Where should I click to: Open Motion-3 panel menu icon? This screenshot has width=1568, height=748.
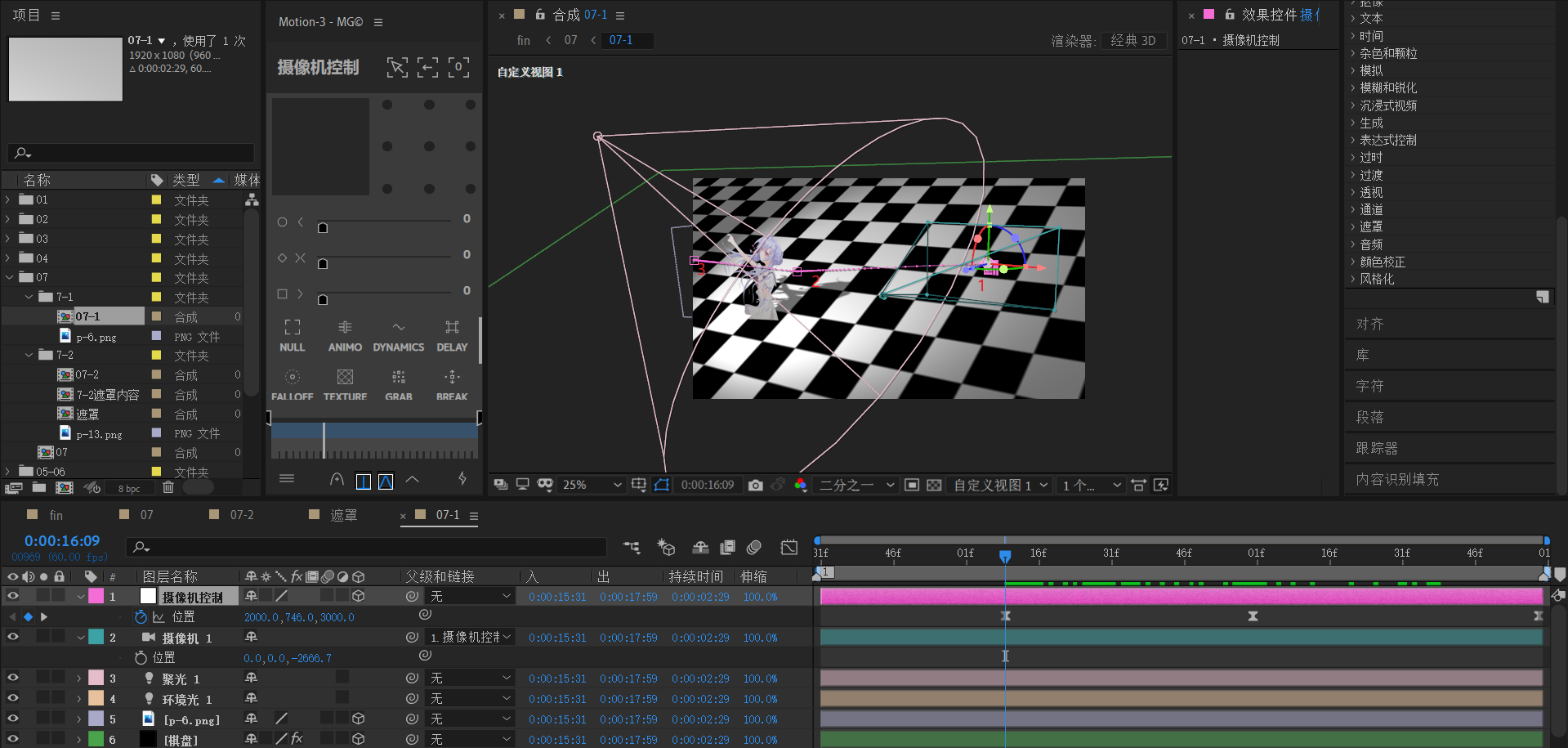[x=378, y=22]
